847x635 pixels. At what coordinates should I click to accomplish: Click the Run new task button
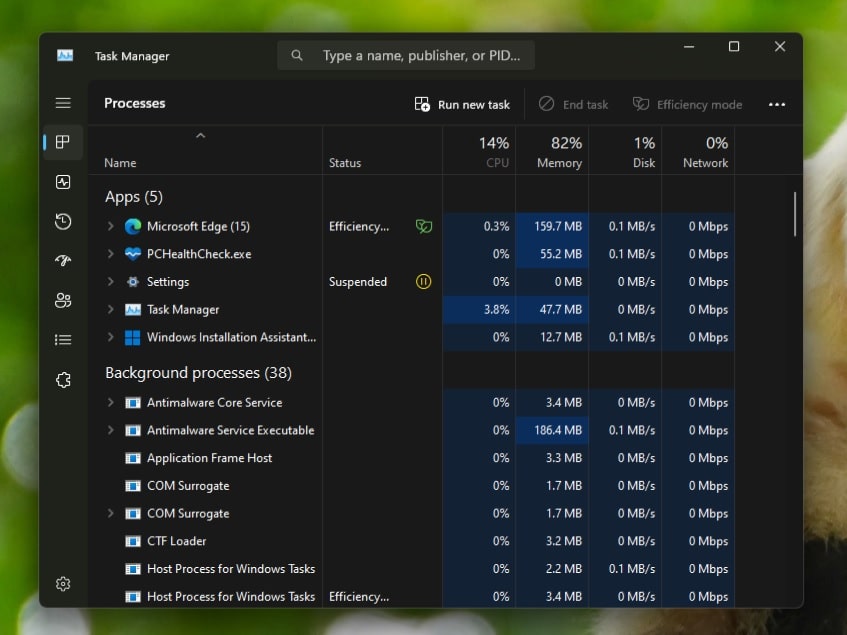(x=462, y=104)
